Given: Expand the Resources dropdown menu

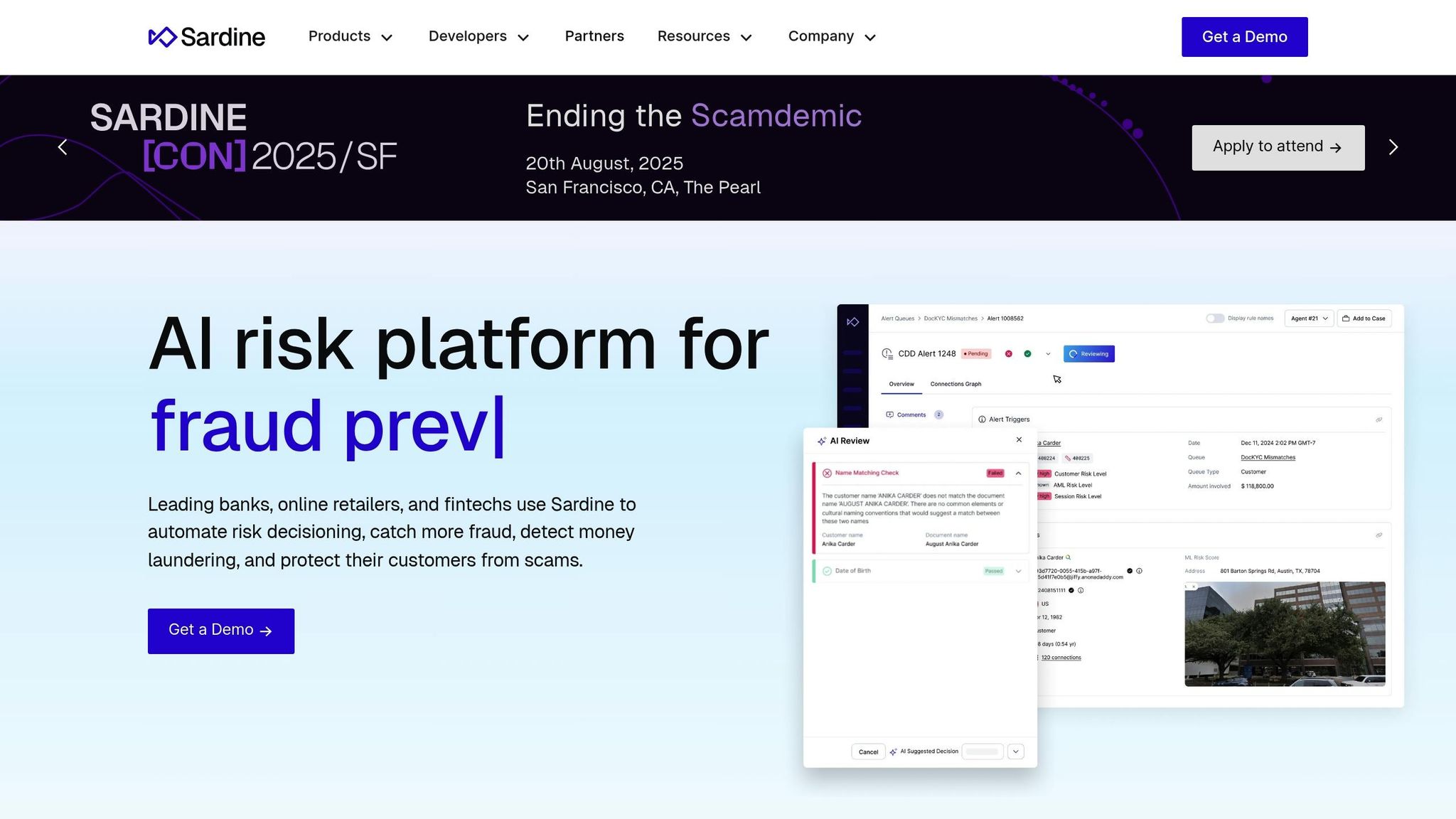Looking at the screenshot, I should pyautogui.click(x=705, y=37).
